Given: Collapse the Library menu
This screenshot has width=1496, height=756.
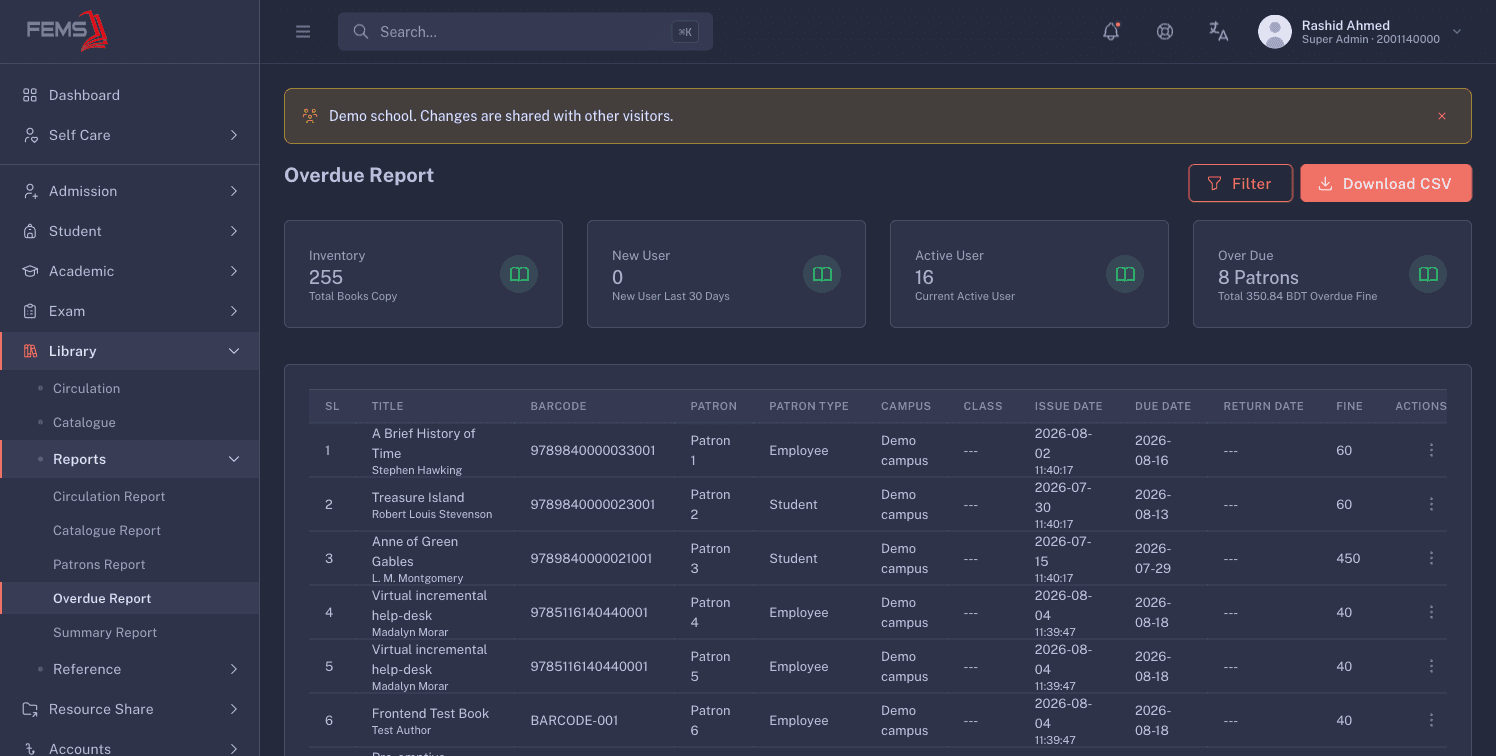Looking at the screenshot, I should click(130, 351).
